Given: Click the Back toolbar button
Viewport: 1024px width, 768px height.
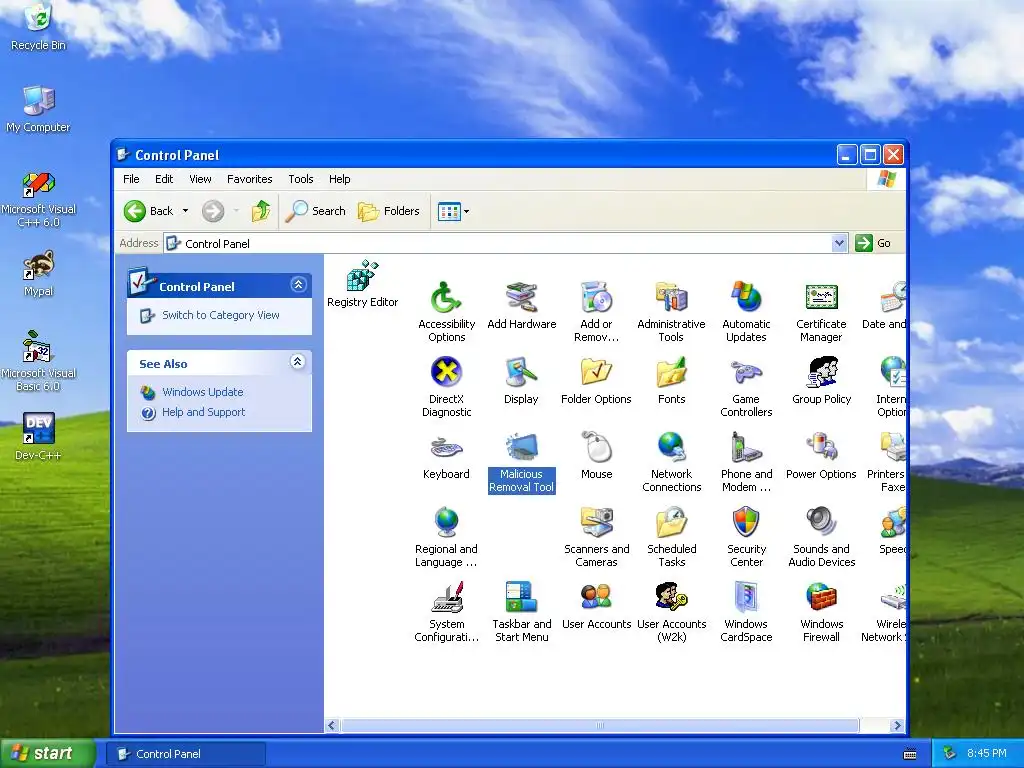Looking at the screenshot, I should click(149, 211).
